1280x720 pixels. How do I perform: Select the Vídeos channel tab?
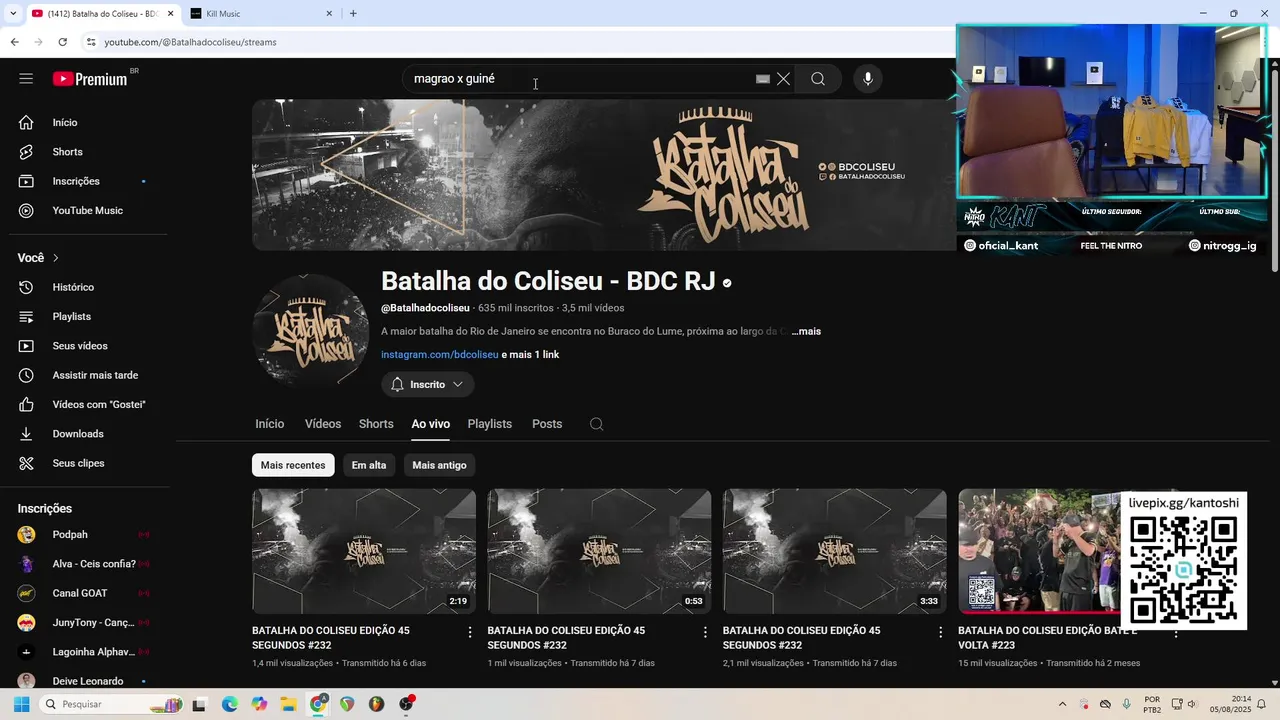(x=323, y=424)
